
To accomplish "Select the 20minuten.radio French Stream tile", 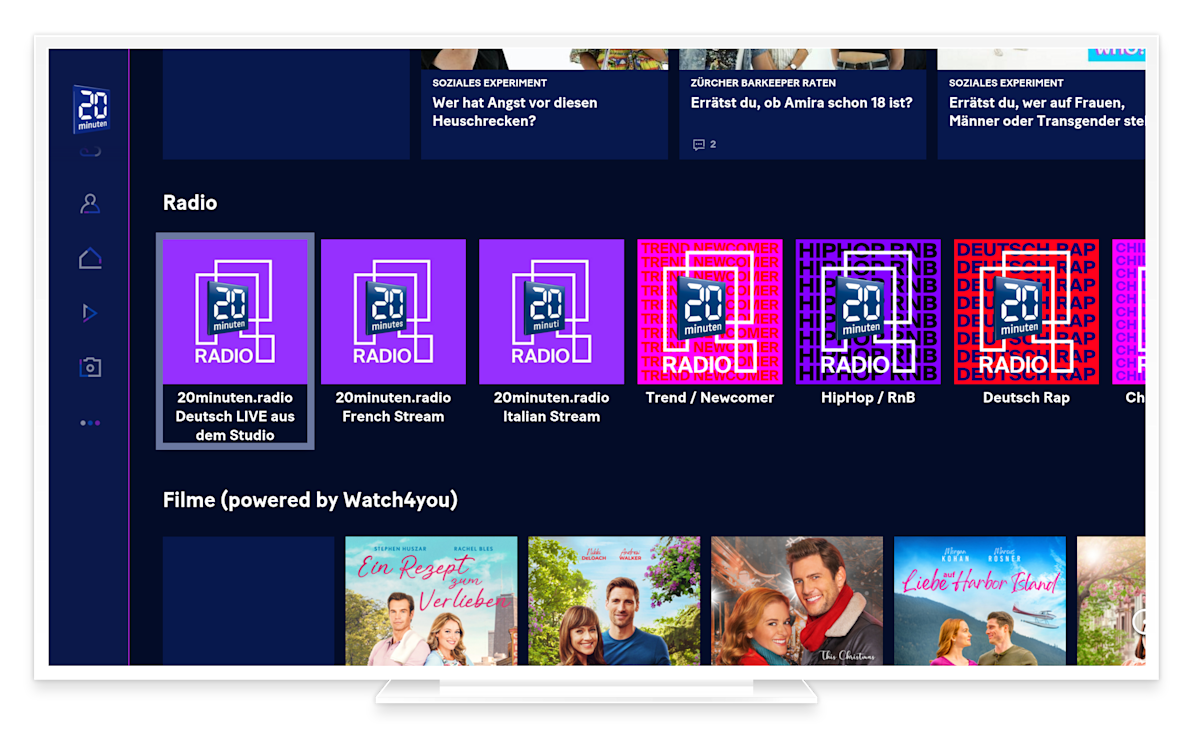I will (393, 332).
